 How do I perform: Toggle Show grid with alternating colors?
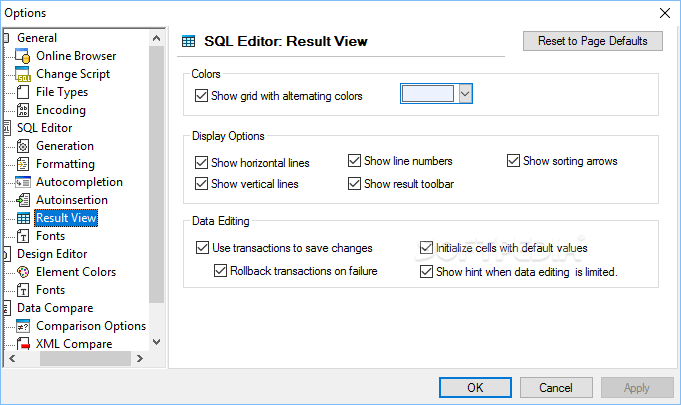[x=201, y=95]
